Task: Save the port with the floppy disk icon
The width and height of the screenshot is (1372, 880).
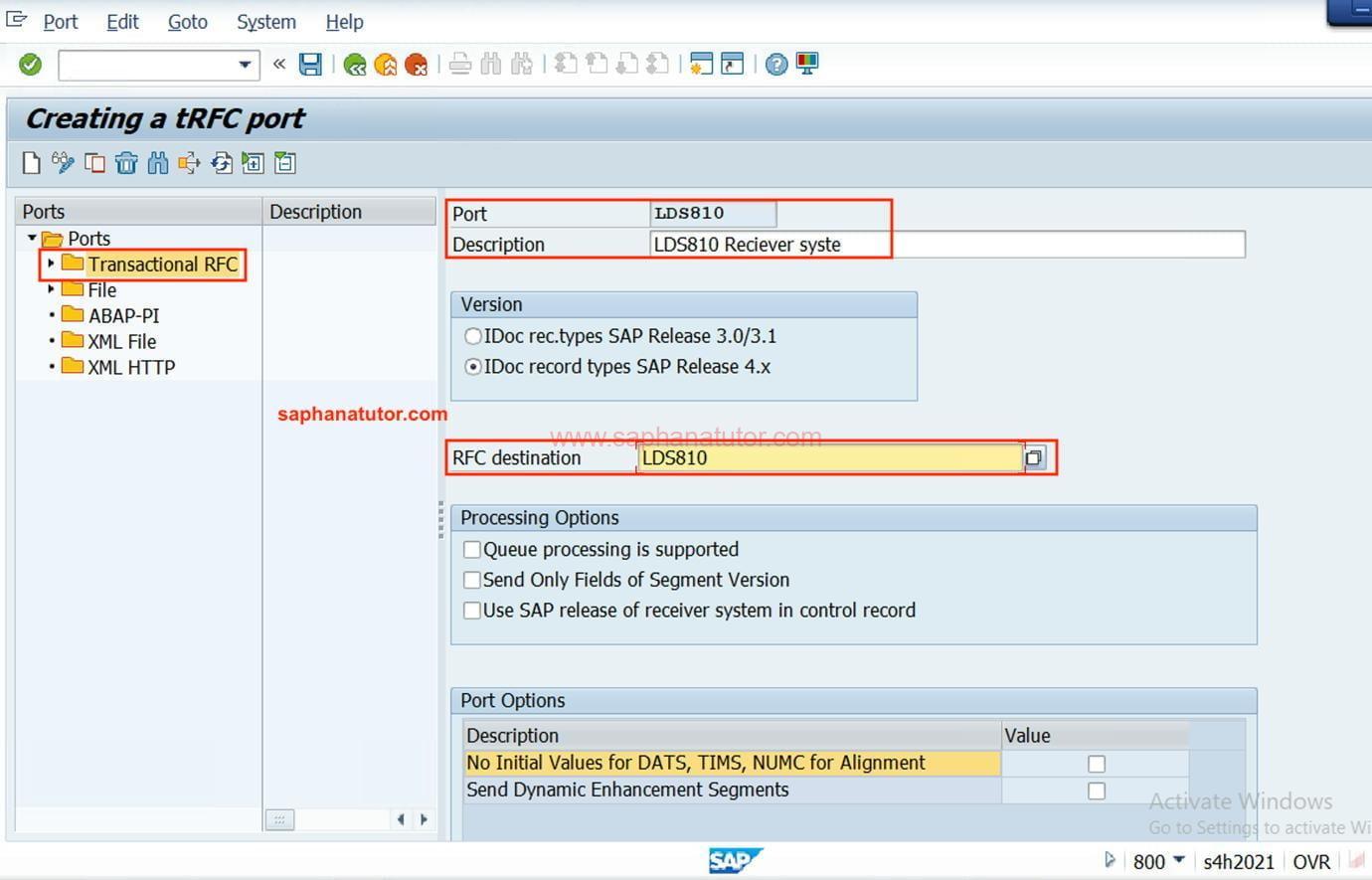Action: point(310,65)
